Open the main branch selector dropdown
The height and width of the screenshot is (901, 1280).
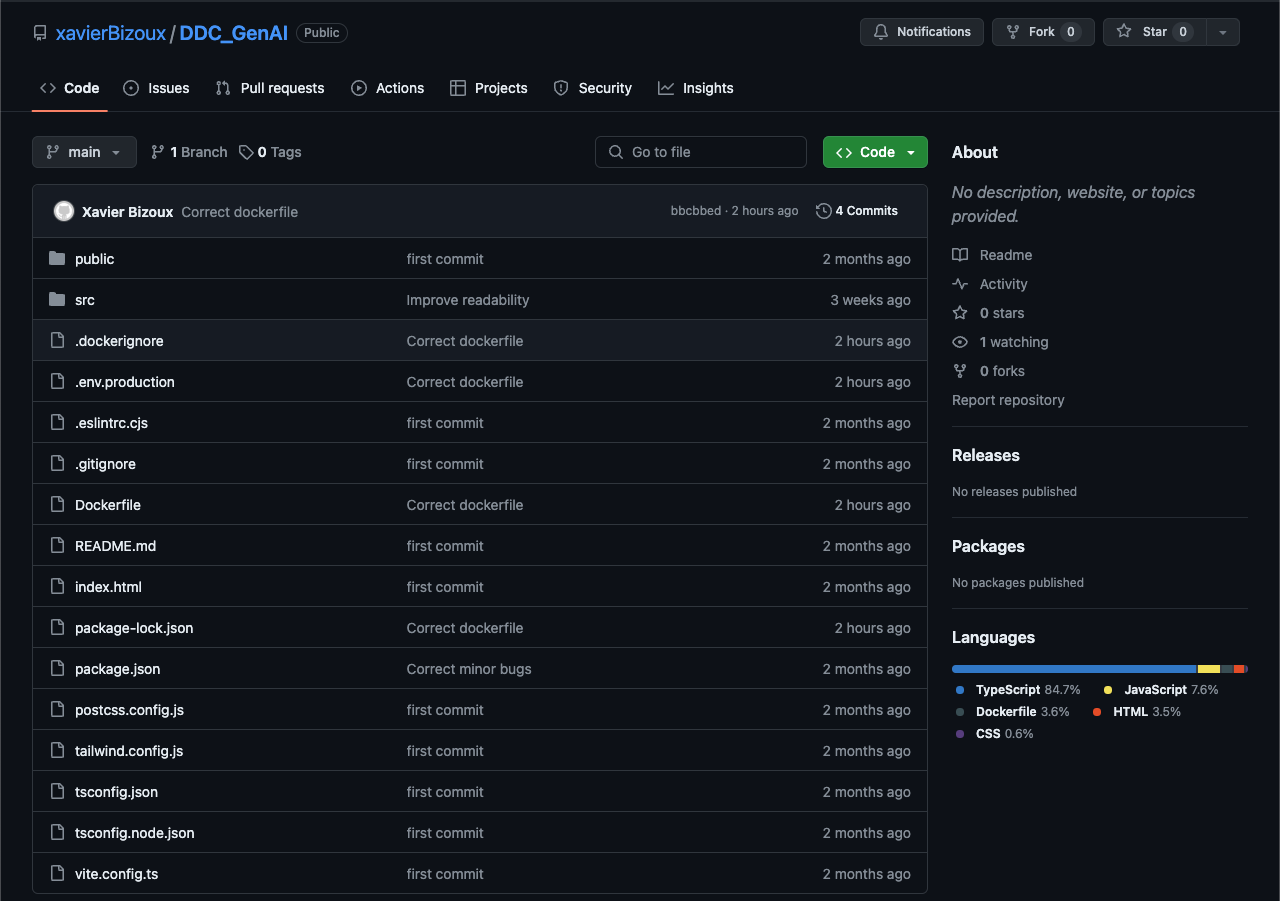point(84,151)
